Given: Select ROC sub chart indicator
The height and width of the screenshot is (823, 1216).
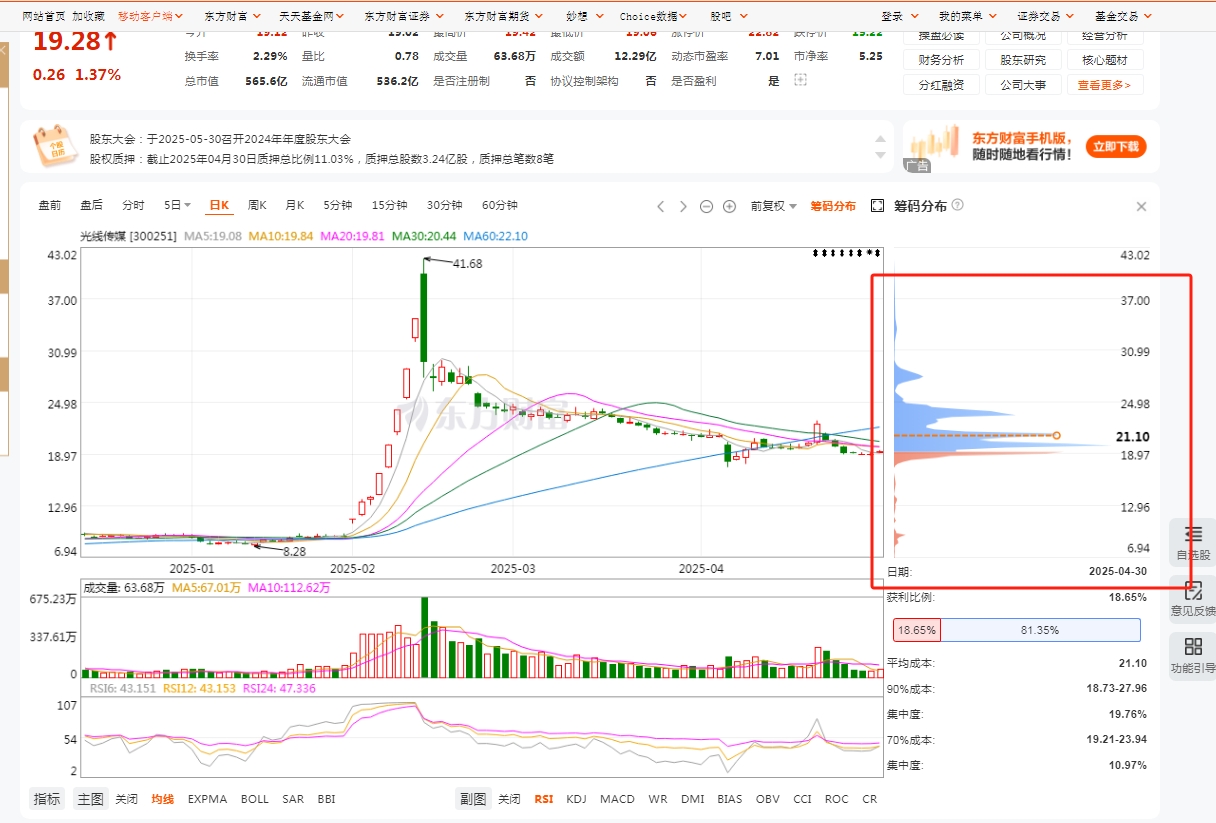Looking at the screenshot, I should (x=836, y=799).
